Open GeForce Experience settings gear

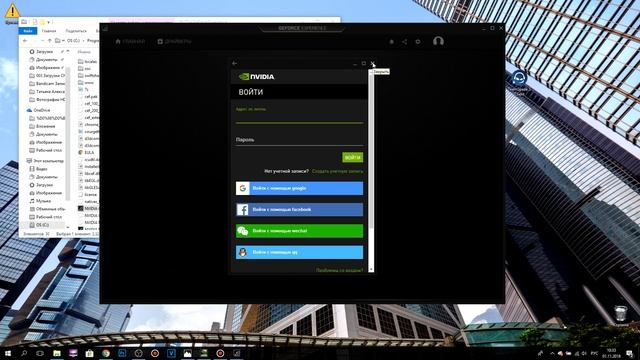click(418, 42)
